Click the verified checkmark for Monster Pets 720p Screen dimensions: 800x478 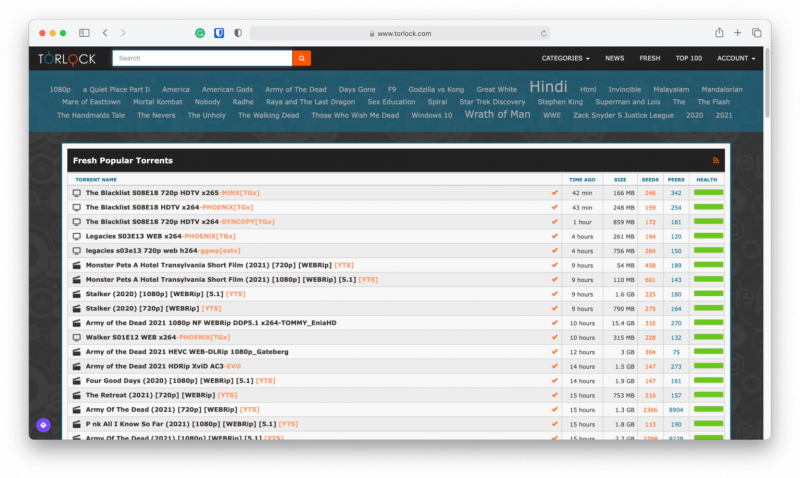click(554, 265)
